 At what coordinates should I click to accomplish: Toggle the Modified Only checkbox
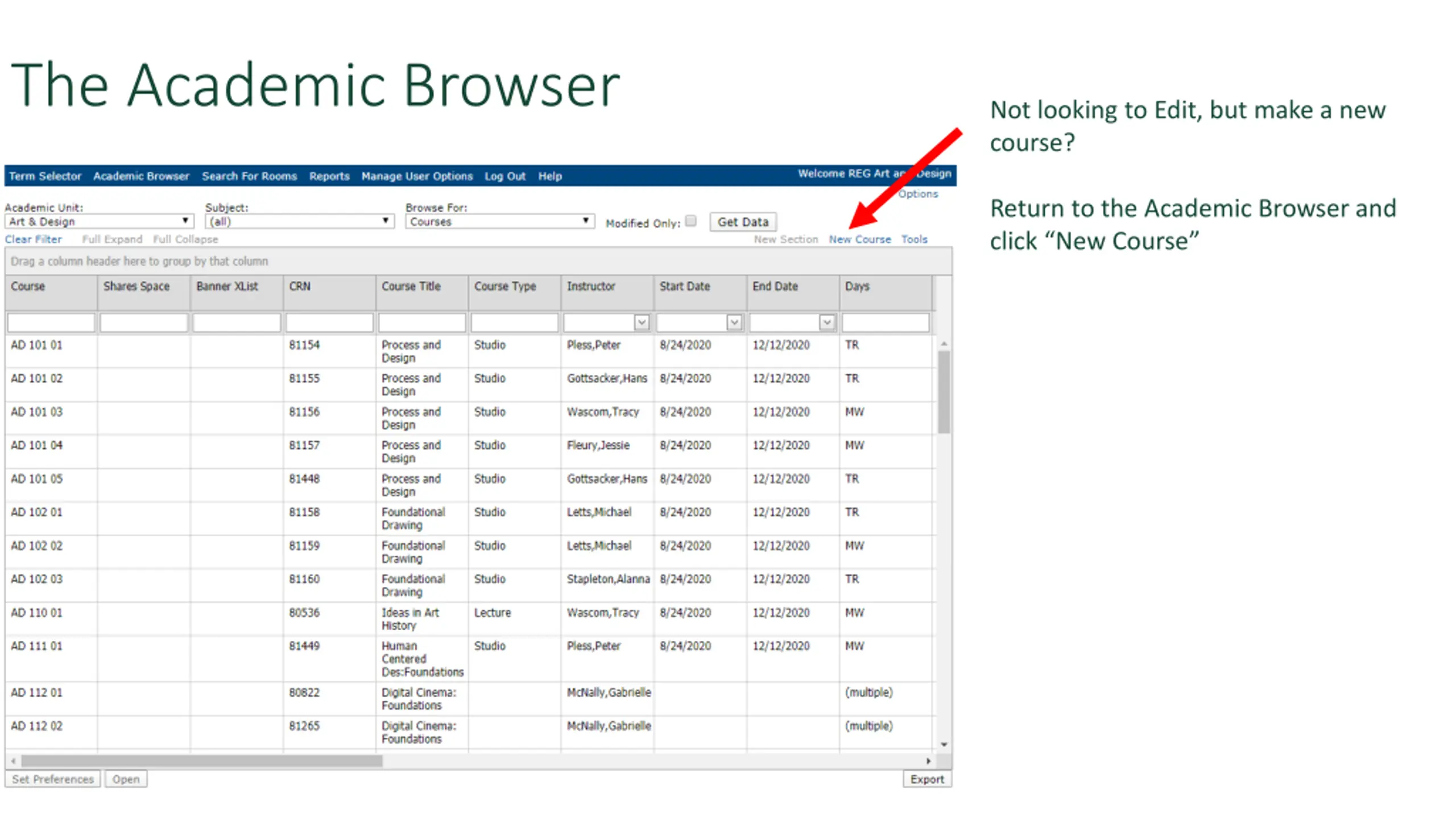pos(690,221)
